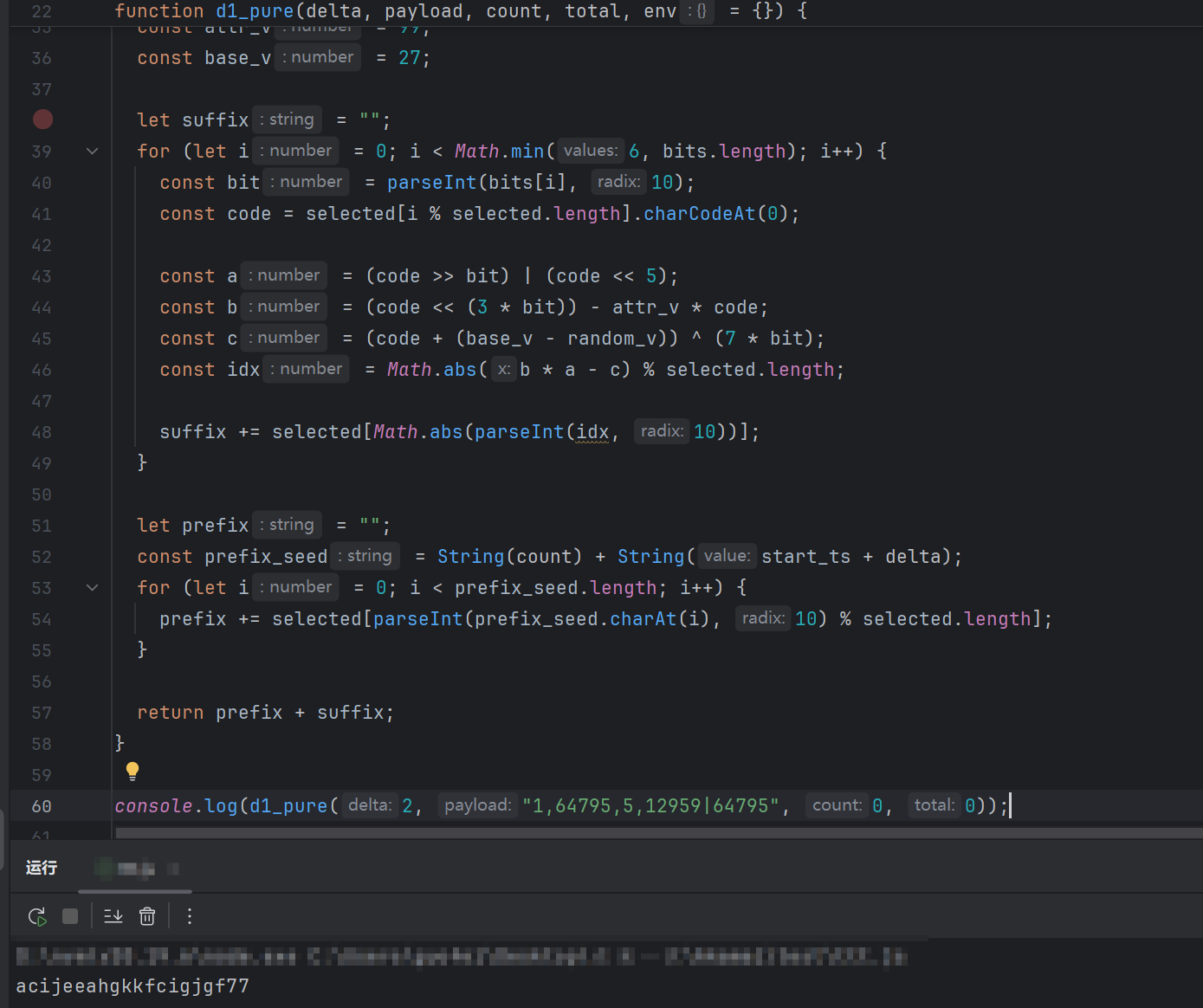Image resolution: width=1203 pixels, height=1008 pixels.
Task: Collapse the for loop at line 53
Action: pos(92,587)
